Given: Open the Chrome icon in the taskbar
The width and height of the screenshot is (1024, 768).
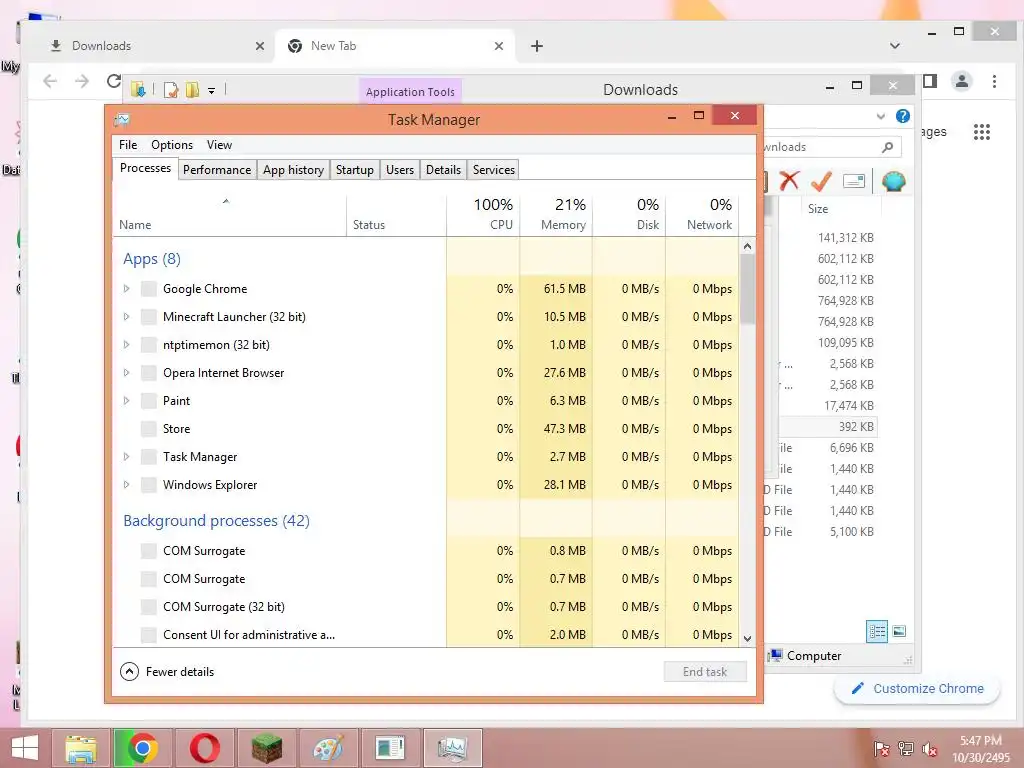Looking at the screenshot, I should pyautogui.click(x=142, y=748).
